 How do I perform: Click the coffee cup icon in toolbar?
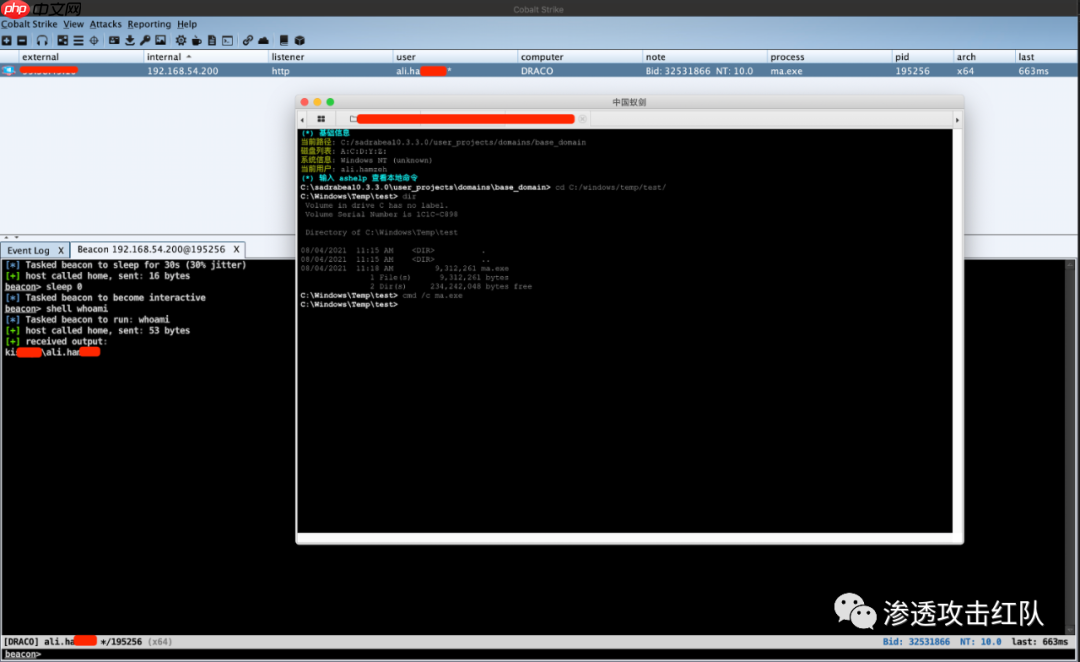(196, 40)
